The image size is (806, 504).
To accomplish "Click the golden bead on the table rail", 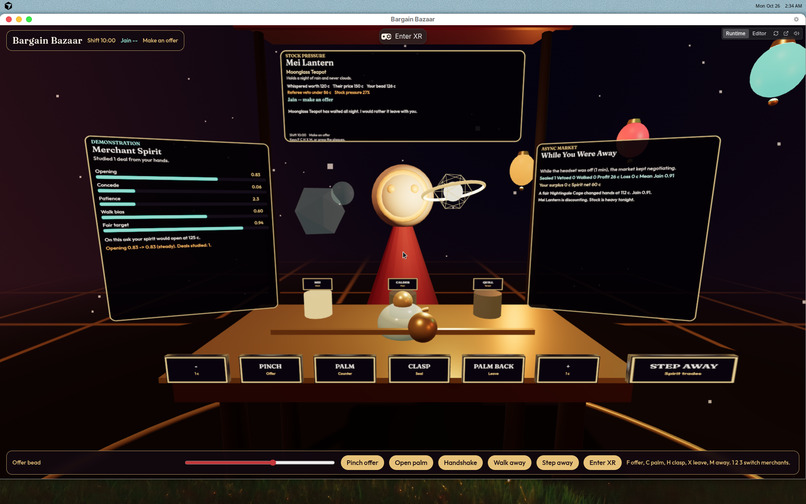I will [x=423, y=326].
